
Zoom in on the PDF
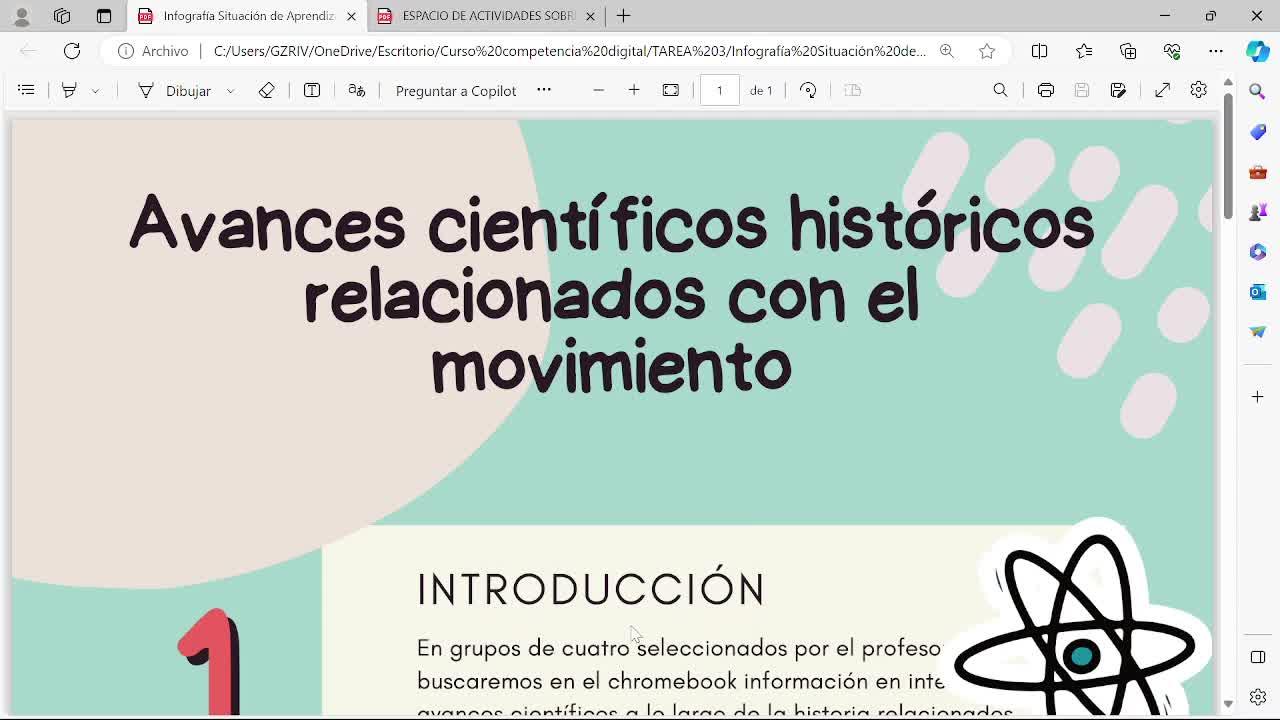click(634, 90)
